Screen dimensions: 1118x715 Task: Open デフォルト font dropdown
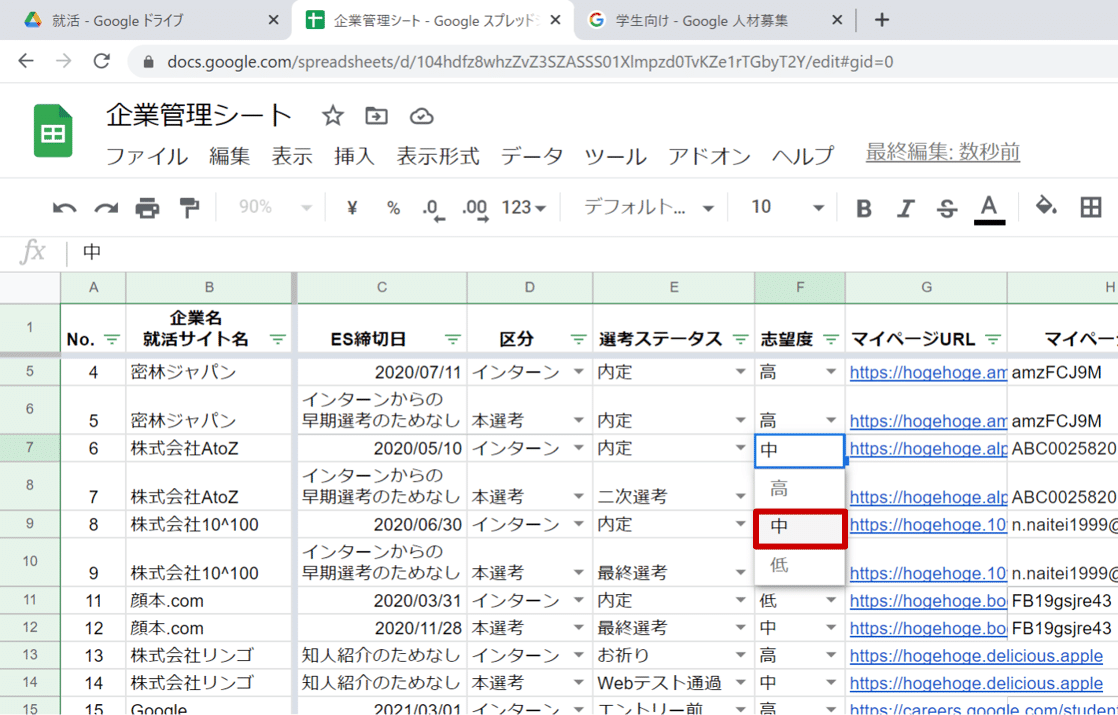point(648,207)
